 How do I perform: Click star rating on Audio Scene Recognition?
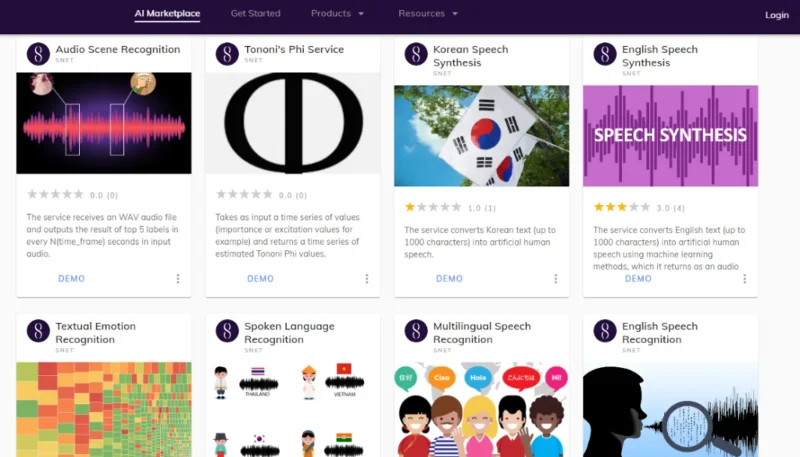55,194
